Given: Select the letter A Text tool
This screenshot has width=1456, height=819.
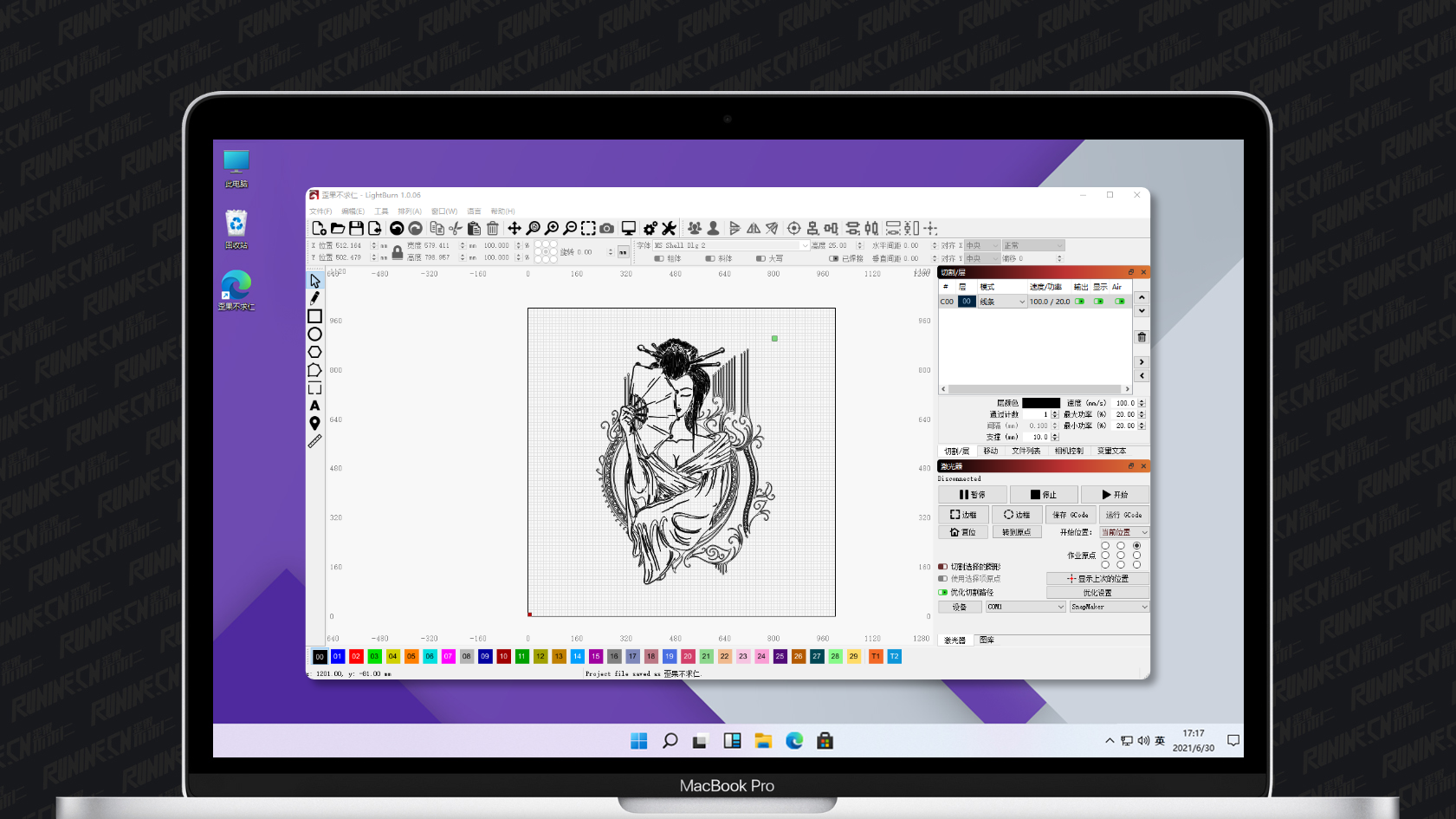Looking at the screenshot, I should (x=315, y=406).
